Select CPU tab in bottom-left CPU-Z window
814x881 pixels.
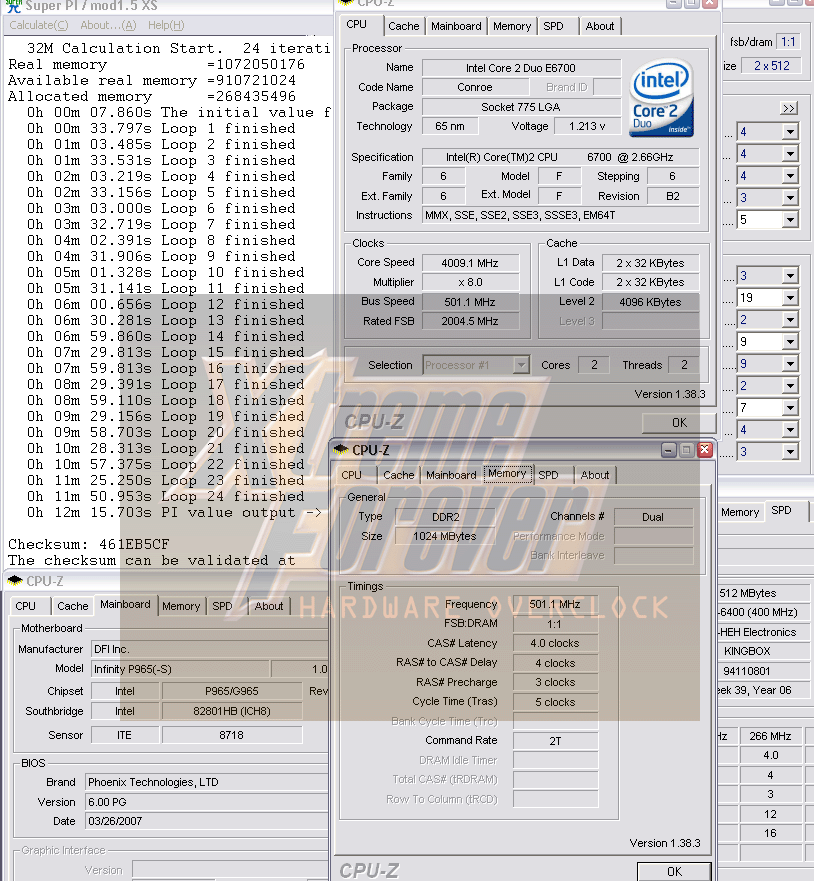tap(25, 606)
